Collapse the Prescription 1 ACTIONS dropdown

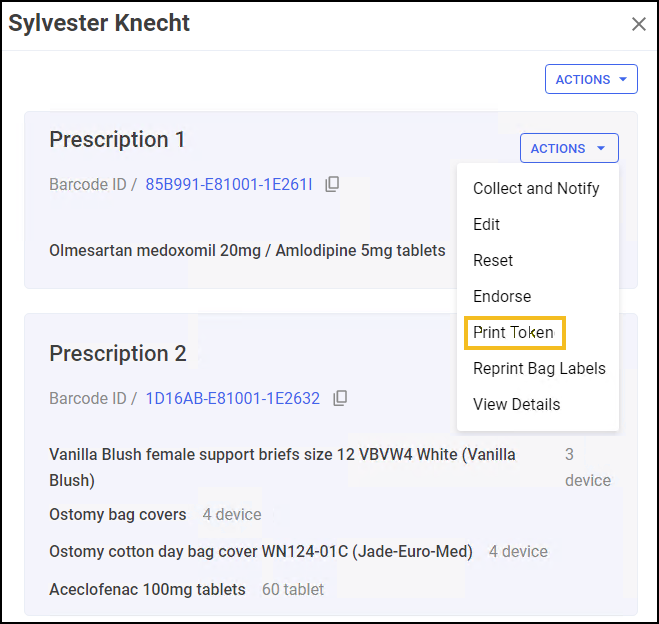tap(568, 148)
